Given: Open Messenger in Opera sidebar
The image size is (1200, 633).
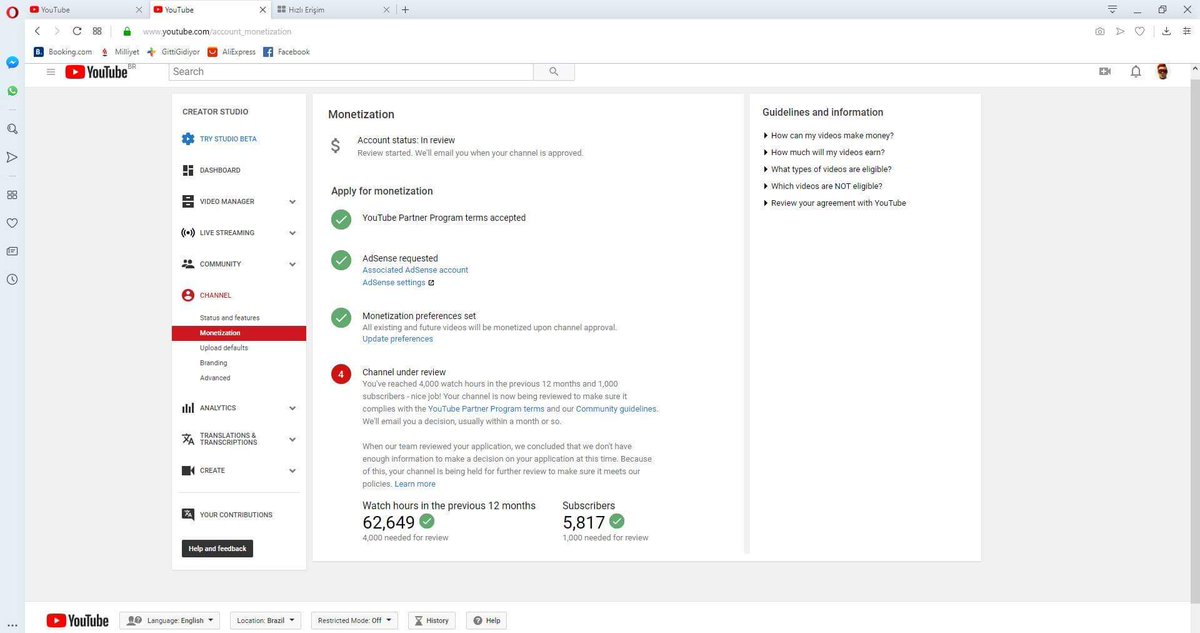Looking at the screenshot, I should tap(12, 62).
